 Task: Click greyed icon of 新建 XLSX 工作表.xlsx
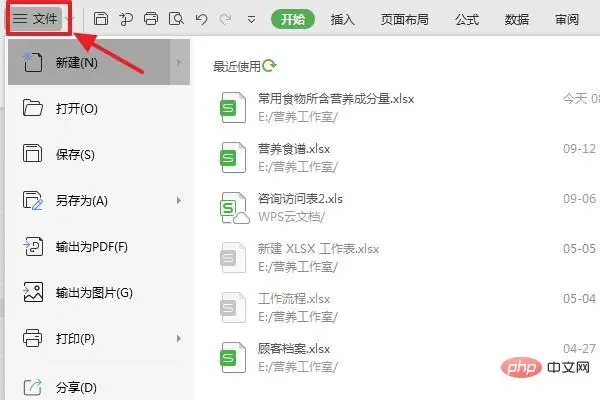pos(233,257)
